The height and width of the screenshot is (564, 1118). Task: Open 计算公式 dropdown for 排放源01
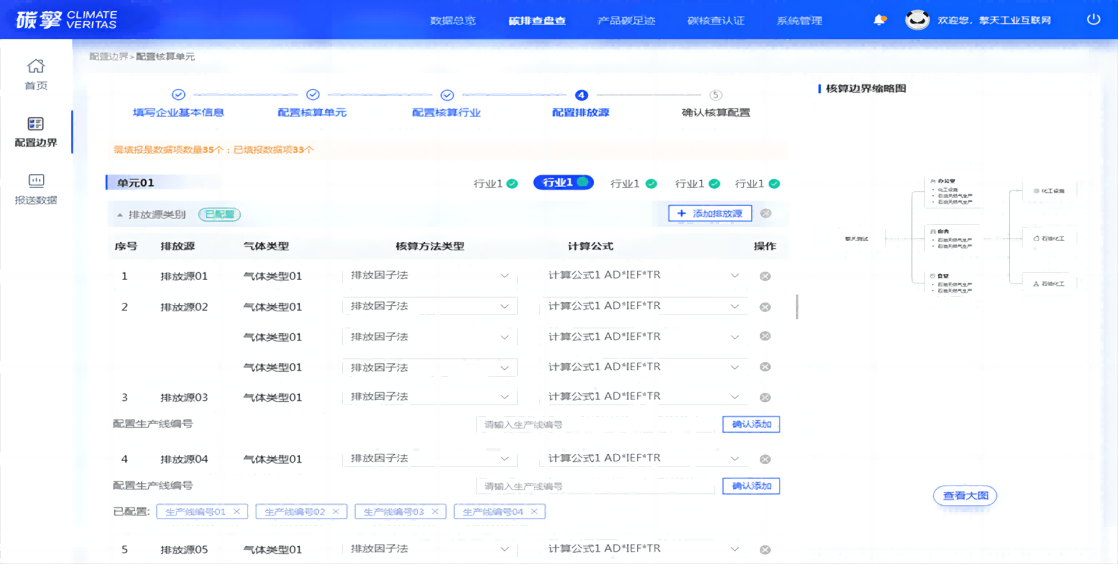point(644,275)
